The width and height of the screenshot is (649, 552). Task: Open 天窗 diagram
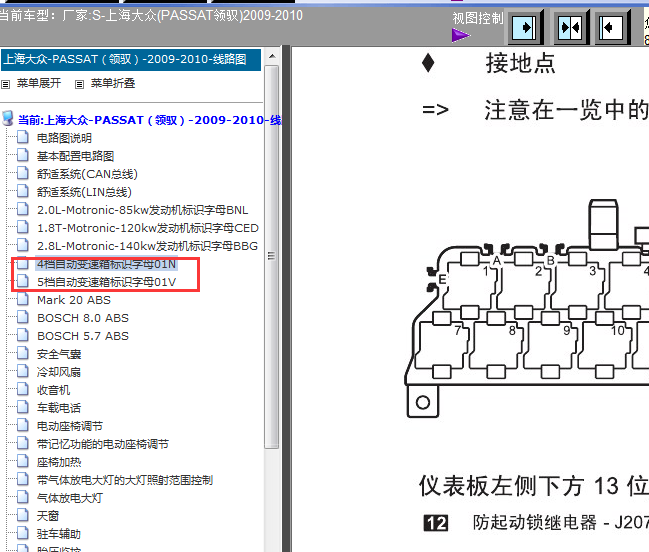click(x=48, y=516)
